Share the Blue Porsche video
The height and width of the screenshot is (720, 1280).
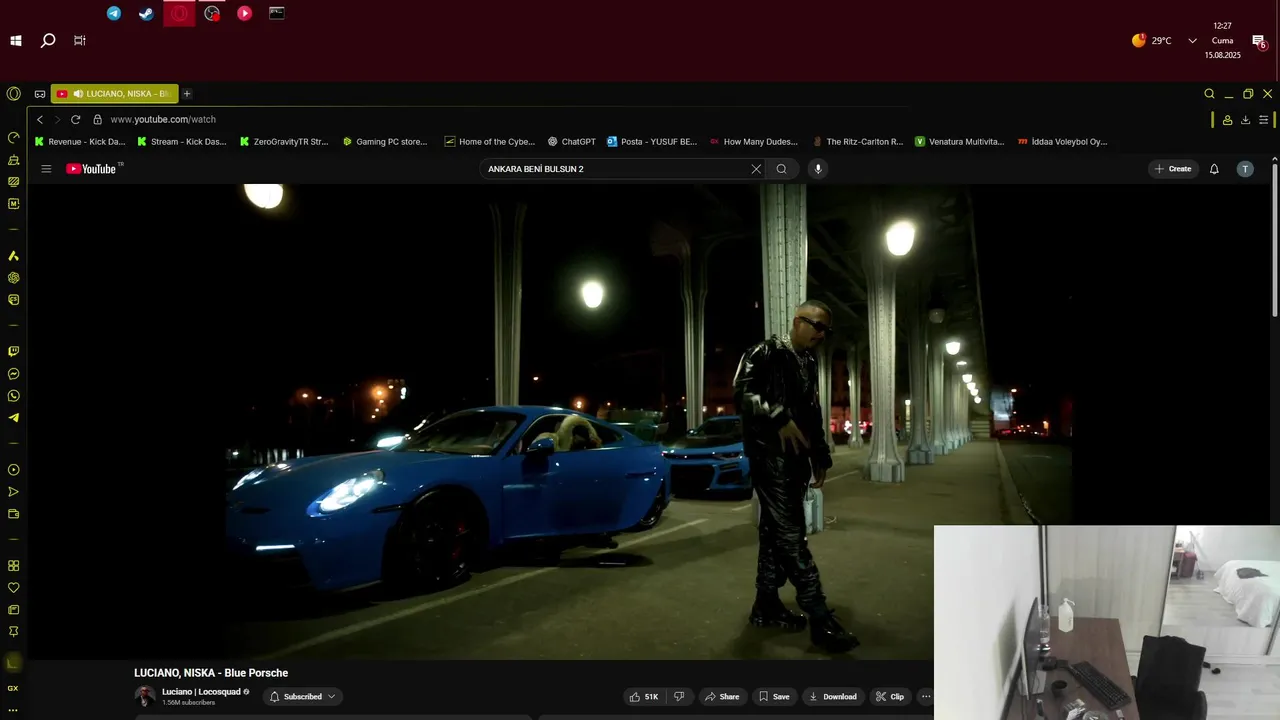pyautogui.click(x=721, y=697)
